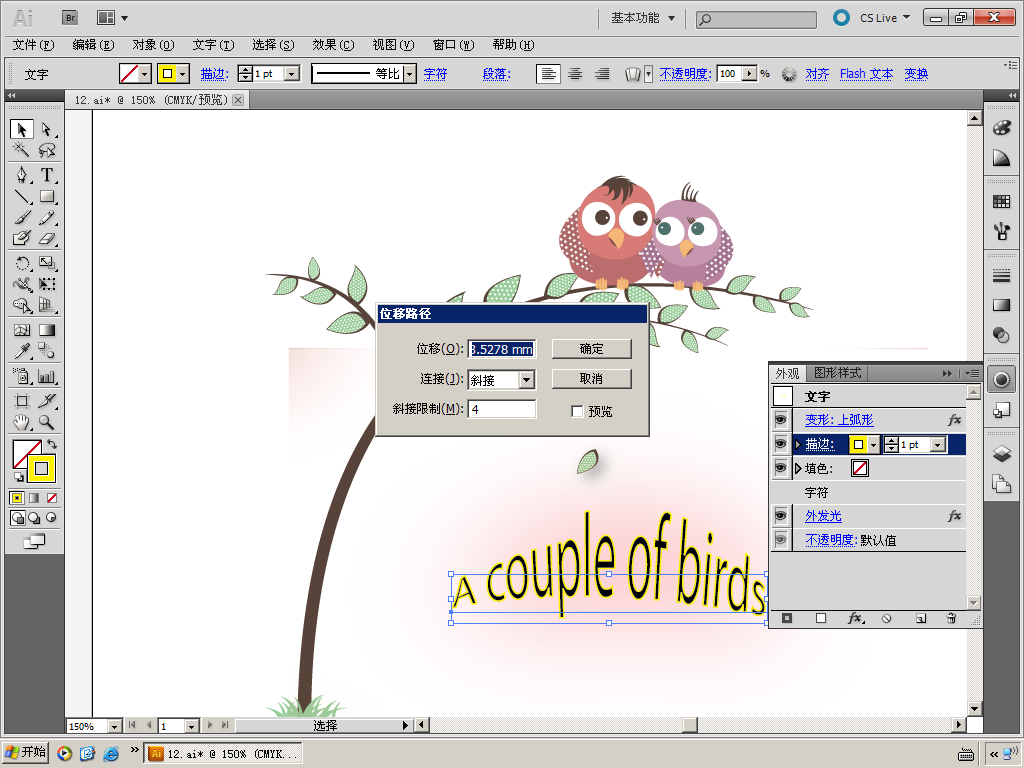Open Adobe Bridge from top bar
The width and height of the screenshot is (1024, 768).
[x=71, y=18]
